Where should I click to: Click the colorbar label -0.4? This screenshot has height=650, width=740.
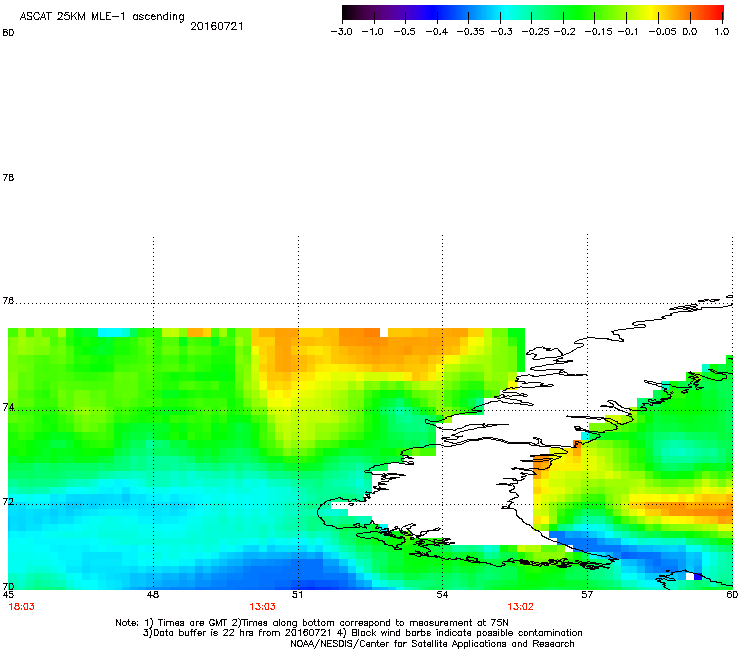437,32
